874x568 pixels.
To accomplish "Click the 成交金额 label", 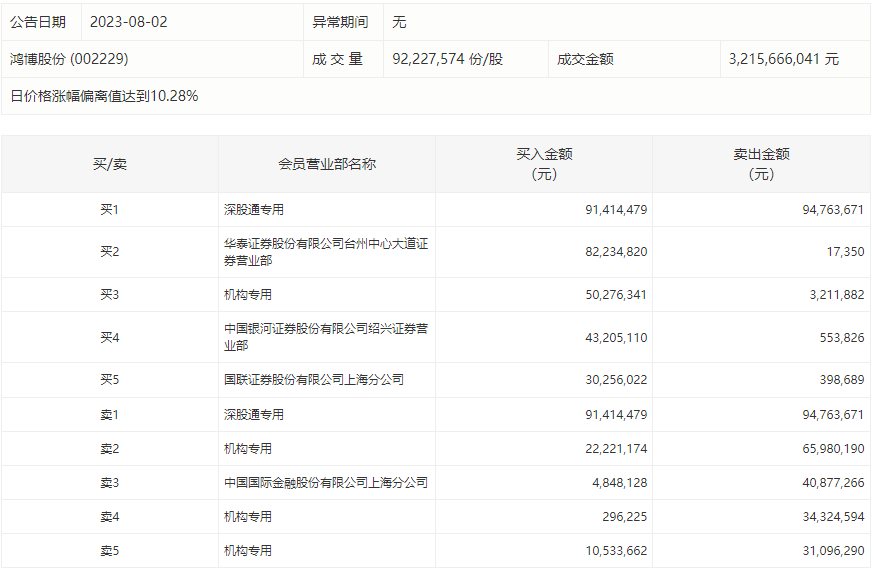I will tap(585, 59).
